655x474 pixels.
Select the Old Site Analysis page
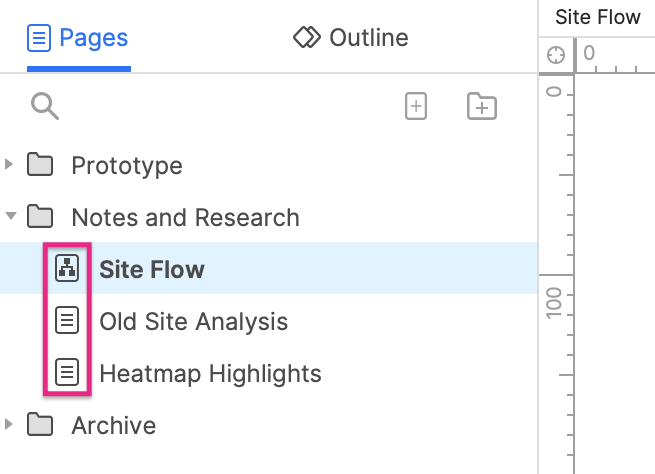pos(193,322)
